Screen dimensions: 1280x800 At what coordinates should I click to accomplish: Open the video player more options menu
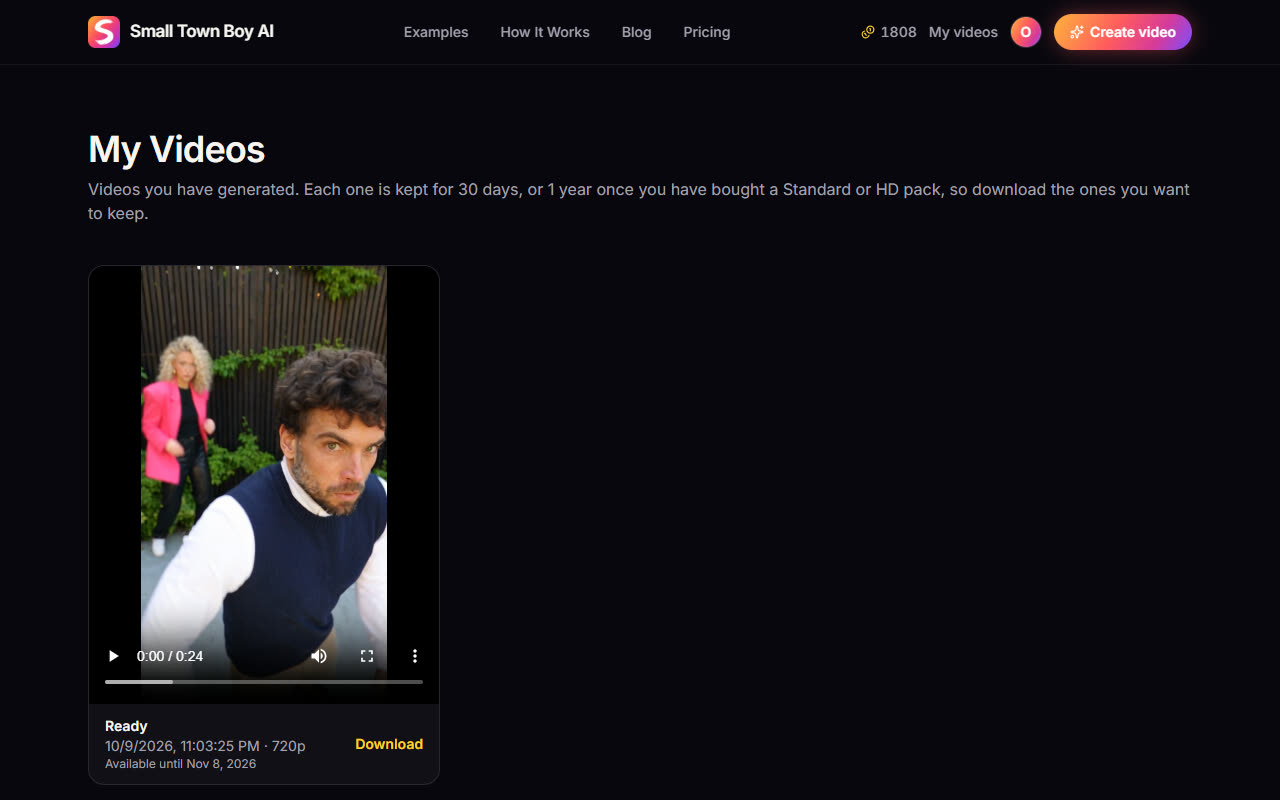415,656
